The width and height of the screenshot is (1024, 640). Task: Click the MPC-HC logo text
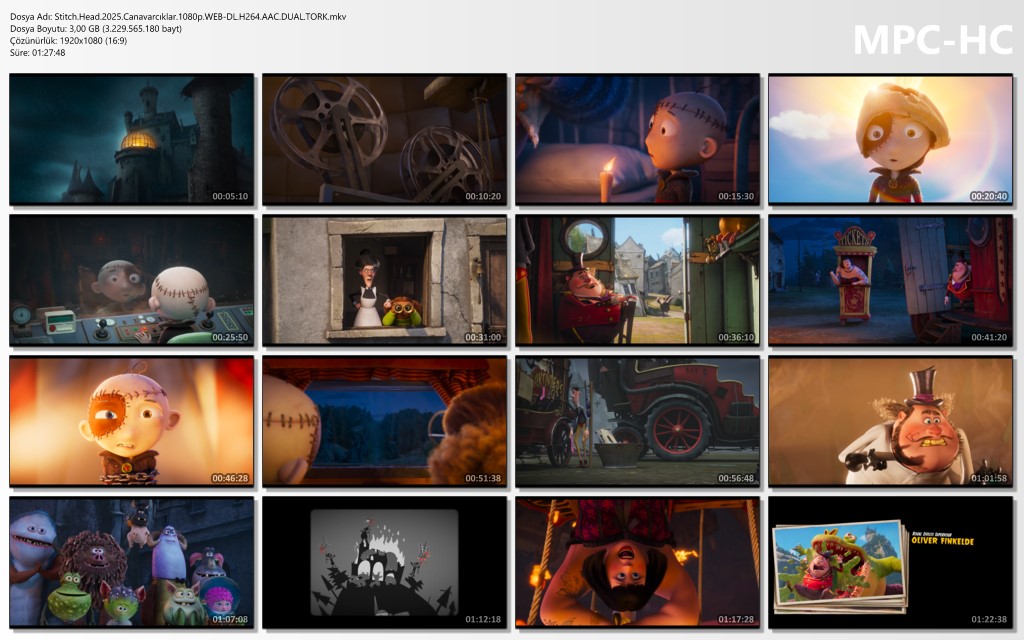pyautogui.click(x=932, y=40)
